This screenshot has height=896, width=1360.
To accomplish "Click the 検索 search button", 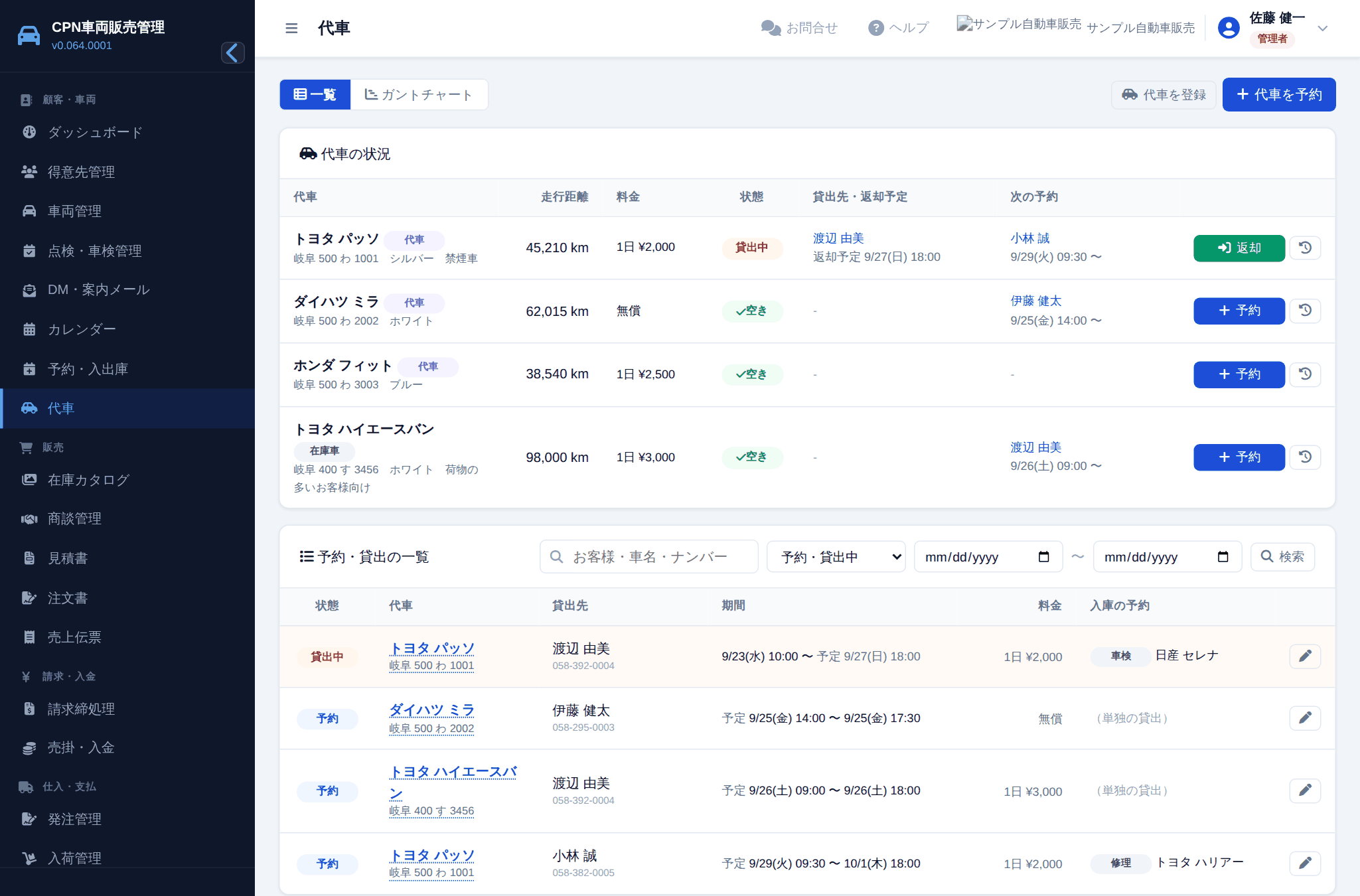I will 1282,557.
